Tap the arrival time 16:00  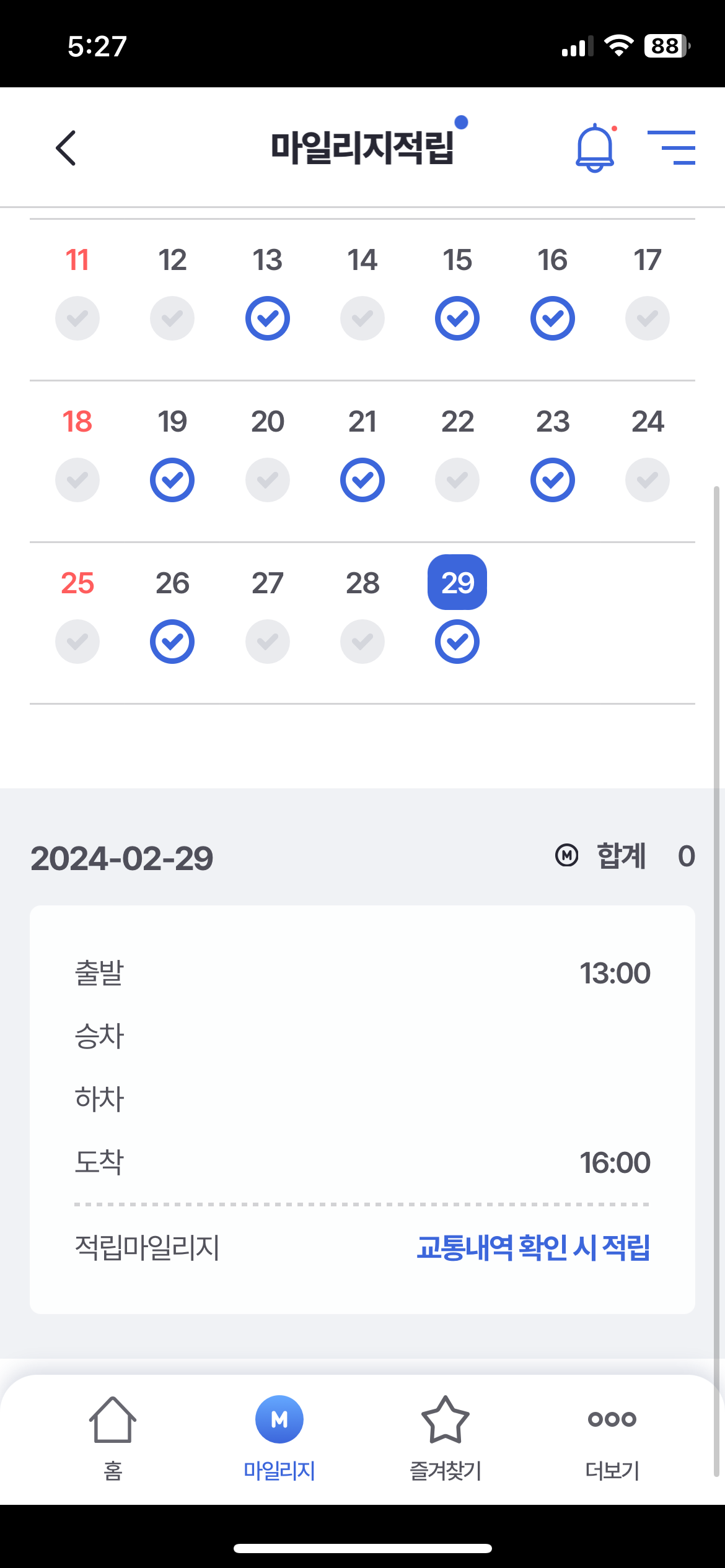(615, 1163)
